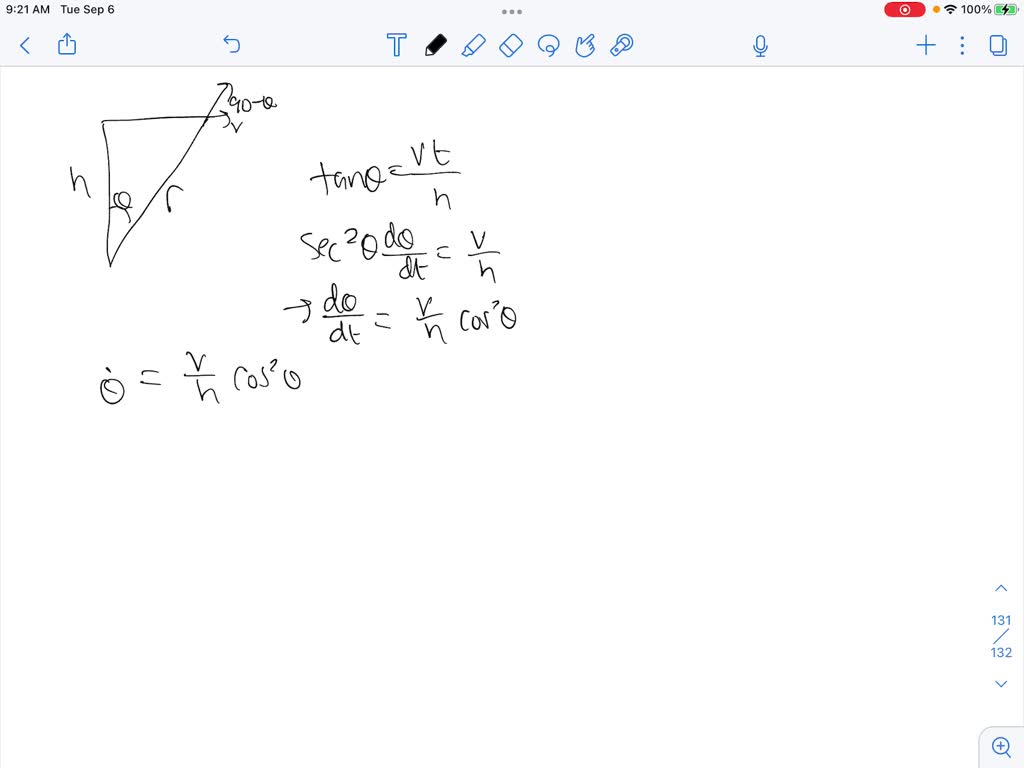Select the black Pen tool
This screenshot has width=1024, height=768.
pos(434,45)
